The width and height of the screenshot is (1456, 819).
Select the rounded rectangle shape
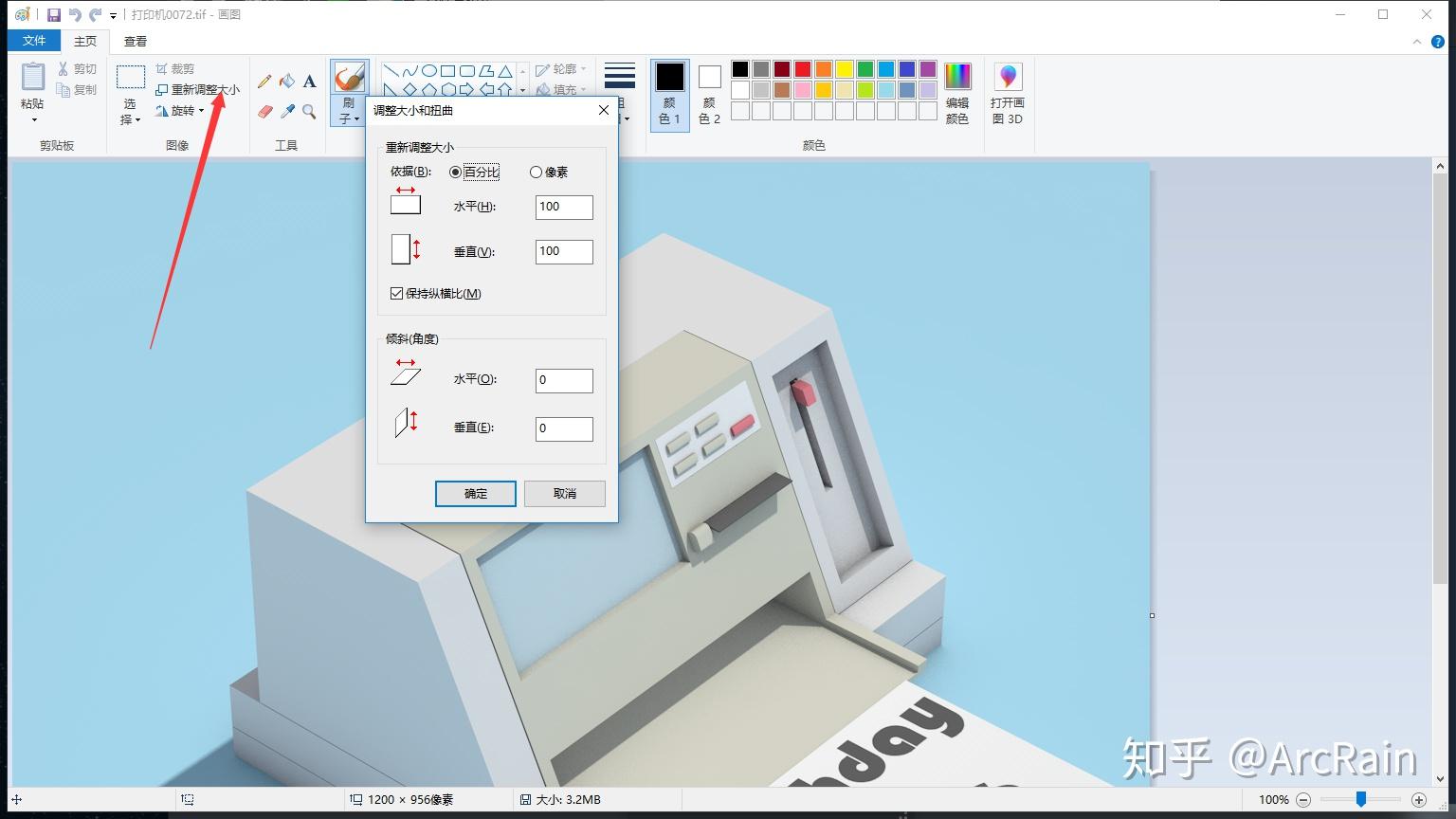pyautogui.click(x=466, y=71)
